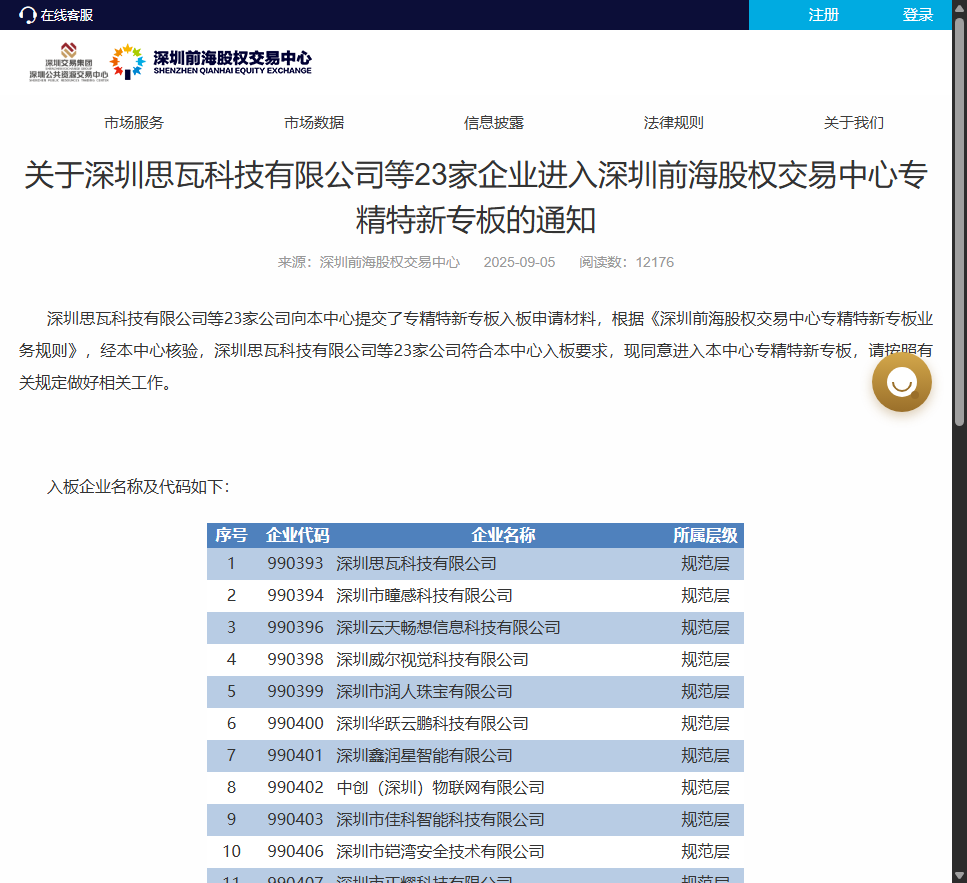Click company code 990399
The height and width of the screenshot is (883, 967).
coord(295,692)
